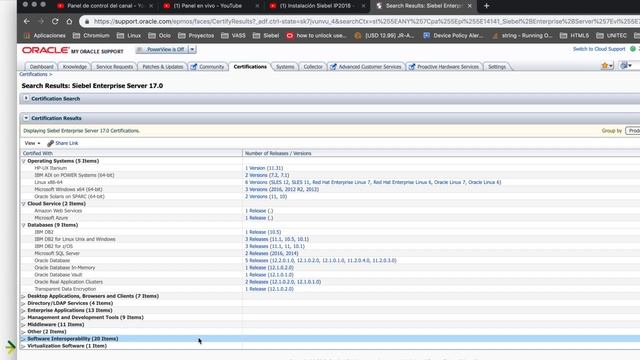Open the Knowledge tab
Screen dimensions: 640x360
click(x=75, y=67)
